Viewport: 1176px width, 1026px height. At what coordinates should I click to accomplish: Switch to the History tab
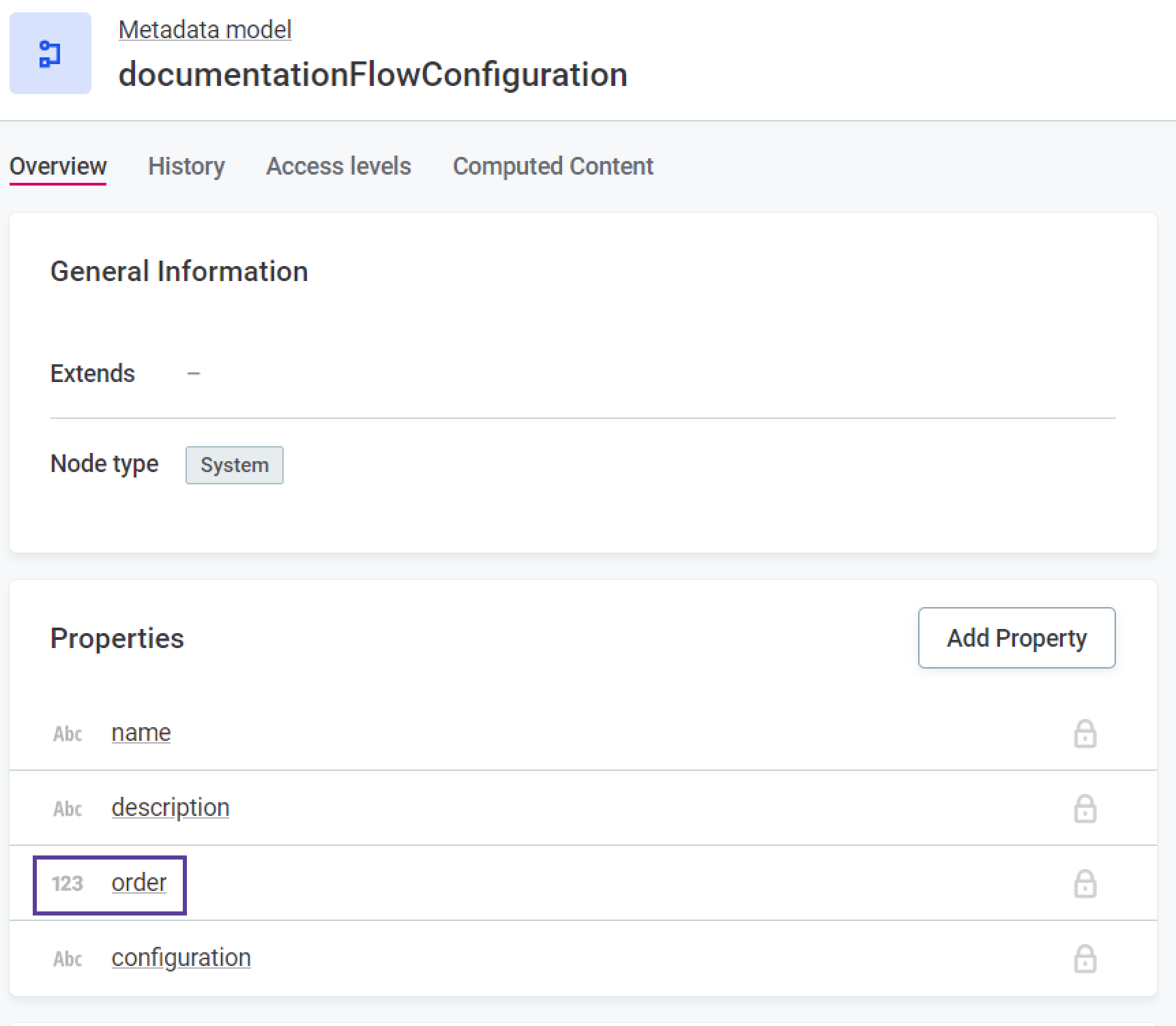[186, 166]
